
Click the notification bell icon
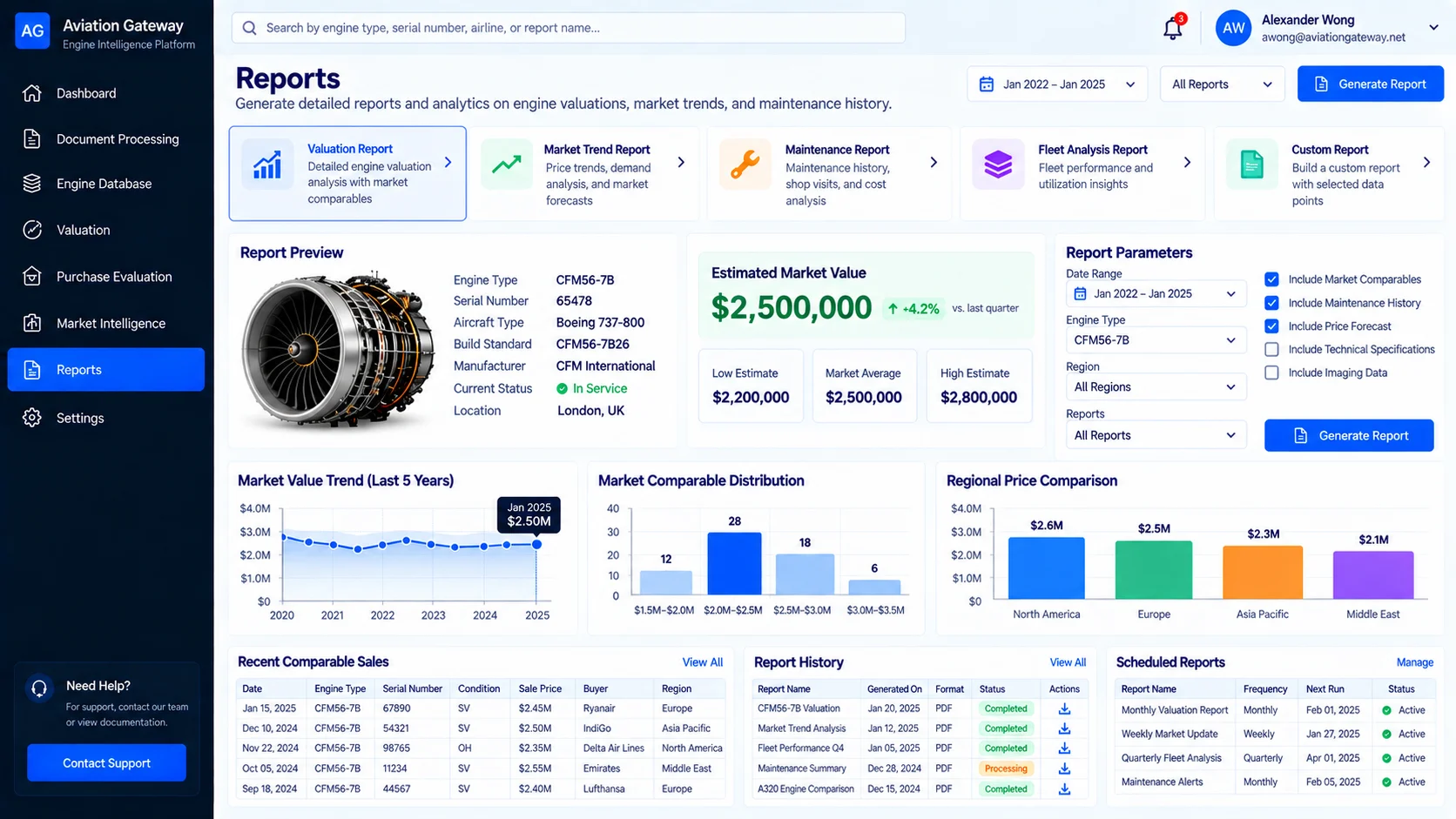click(x=1172, y=28)
